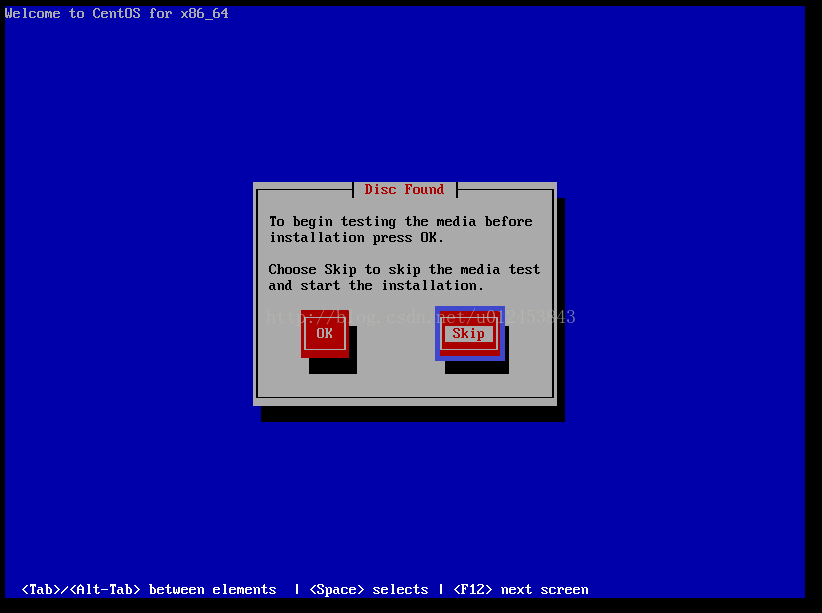
Task: Choose OK to test the media
Action: click(325, 334)
